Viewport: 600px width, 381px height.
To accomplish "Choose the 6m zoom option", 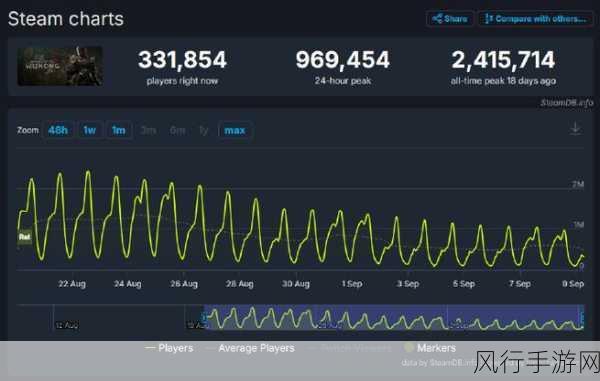I will point(178,130).
